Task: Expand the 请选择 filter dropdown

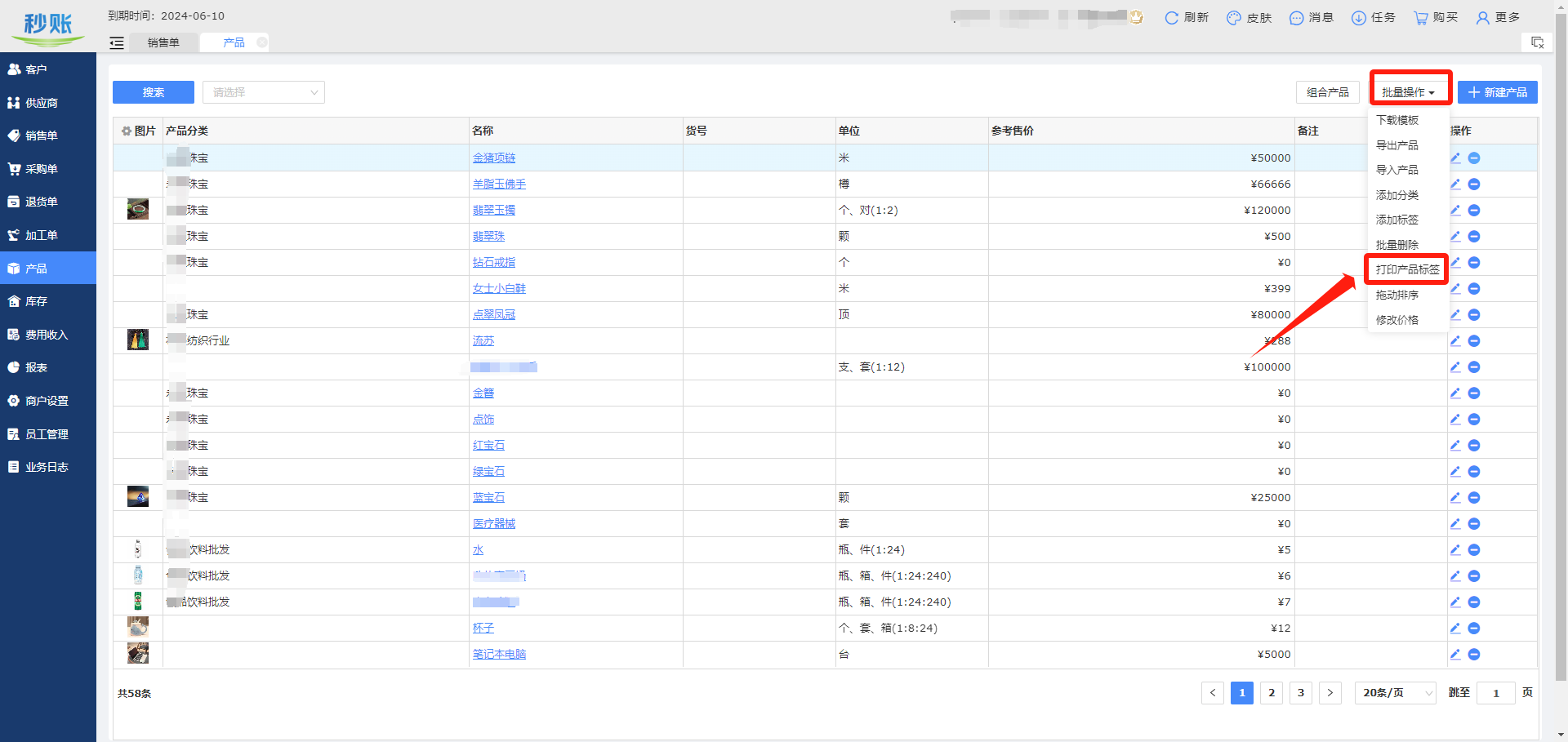Action: coord(263,93)
